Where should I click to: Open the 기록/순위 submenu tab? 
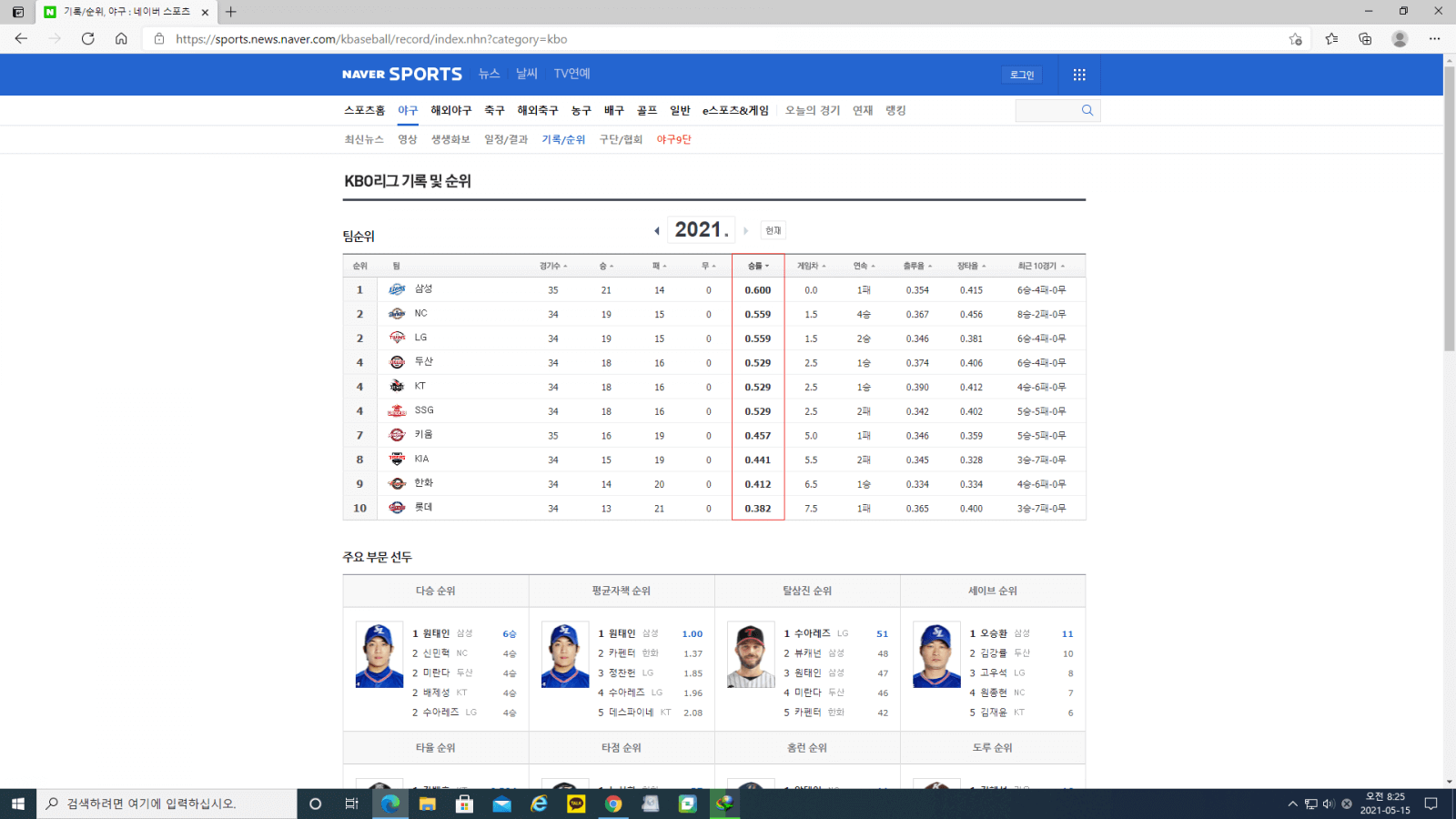pyautogui.click(x=563, y=139)
